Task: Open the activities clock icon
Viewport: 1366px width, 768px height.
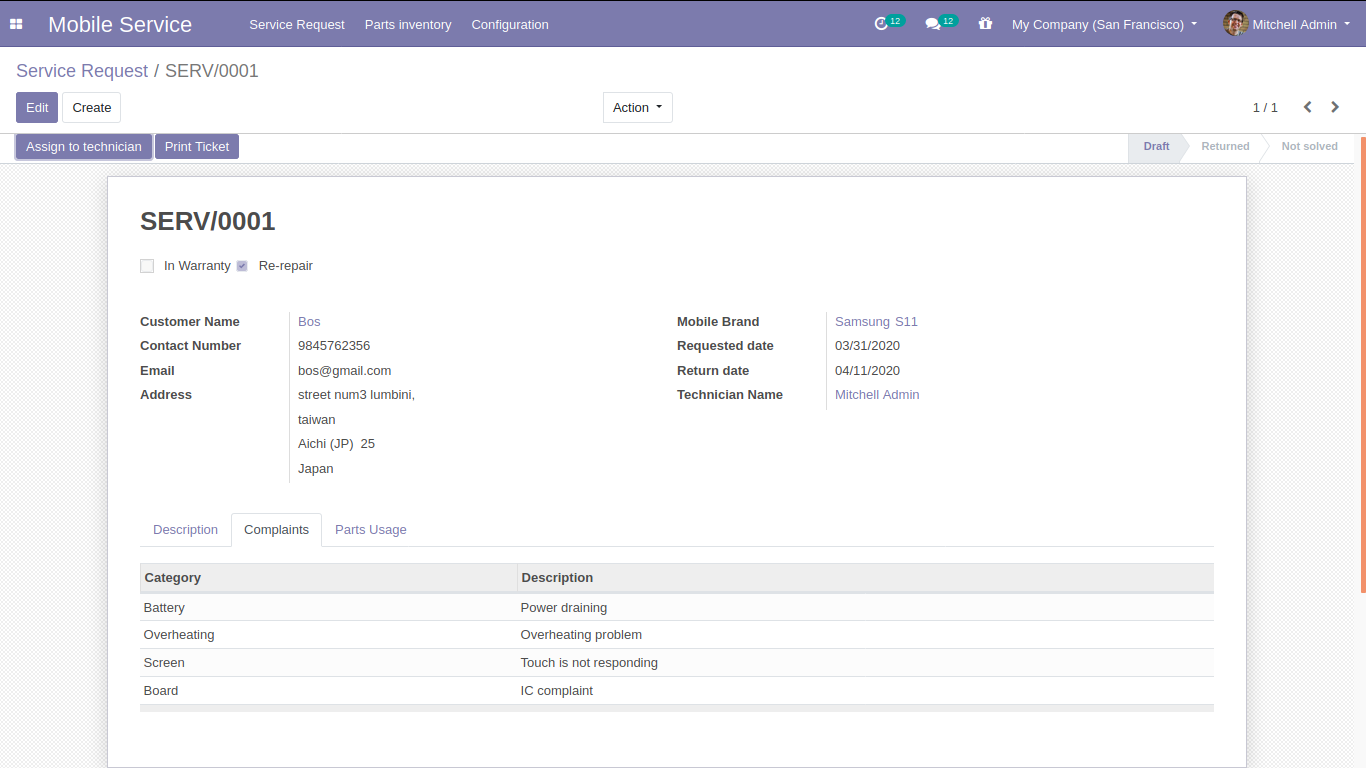Action: click(x=881, y=24)
